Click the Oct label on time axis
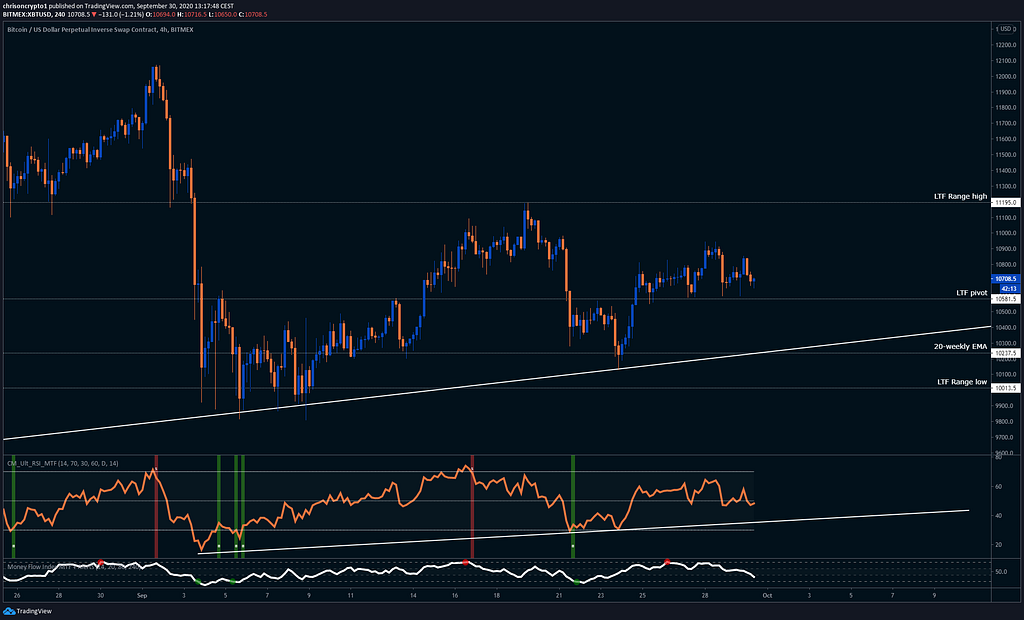This screenshot has height=620, width=1024. [767, 595]
